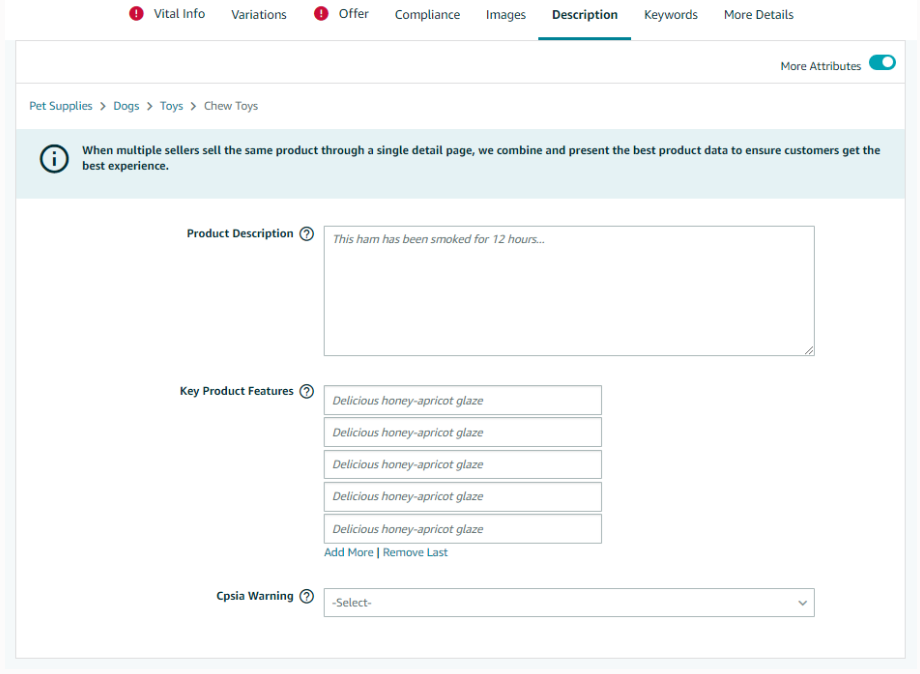Screen dimensions: 920x674
Task: Click the resize handle of the description textarea
Action: 809,350
